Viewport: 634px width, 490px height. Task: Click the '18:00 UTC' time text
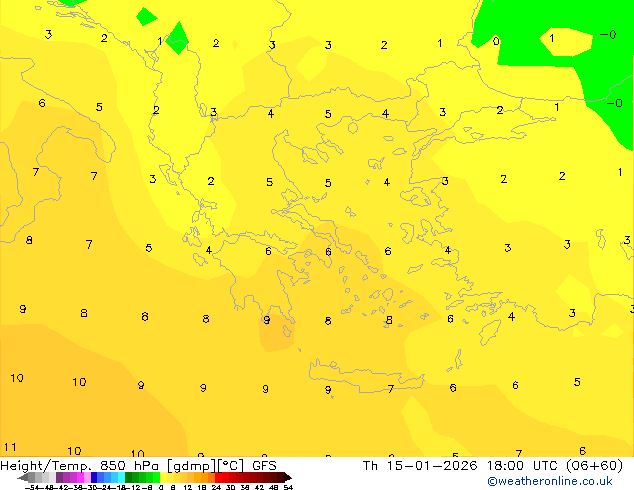pos(523,466)
